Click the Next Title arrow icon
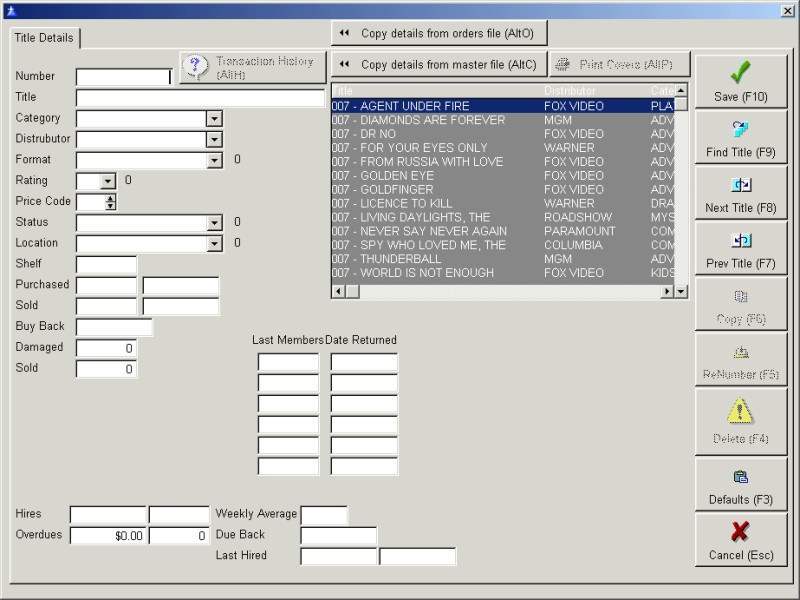800x600 pixels. (740, 185)
